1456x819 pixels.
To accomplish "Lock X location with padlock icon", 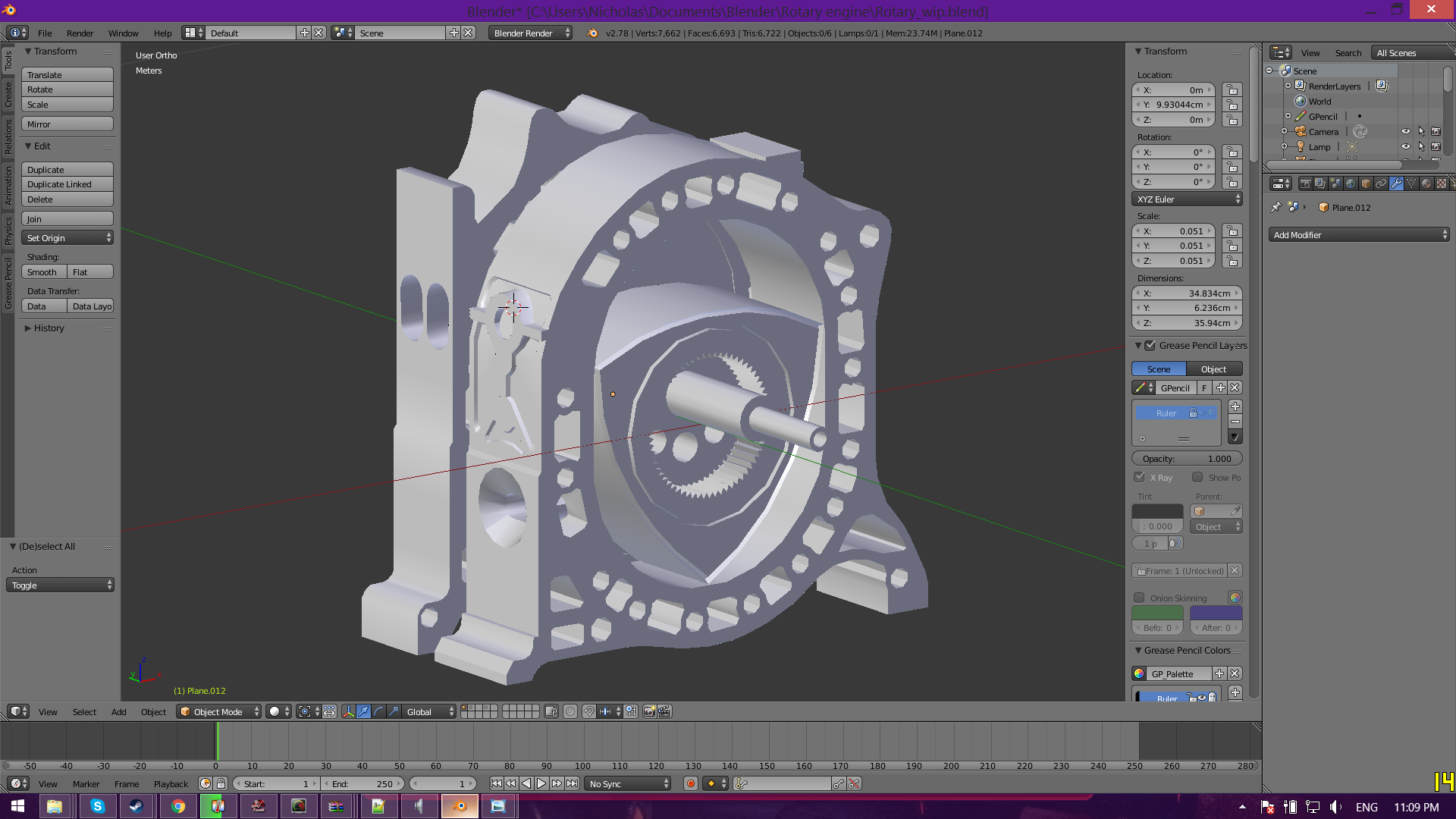I will tap(1232, 89).
